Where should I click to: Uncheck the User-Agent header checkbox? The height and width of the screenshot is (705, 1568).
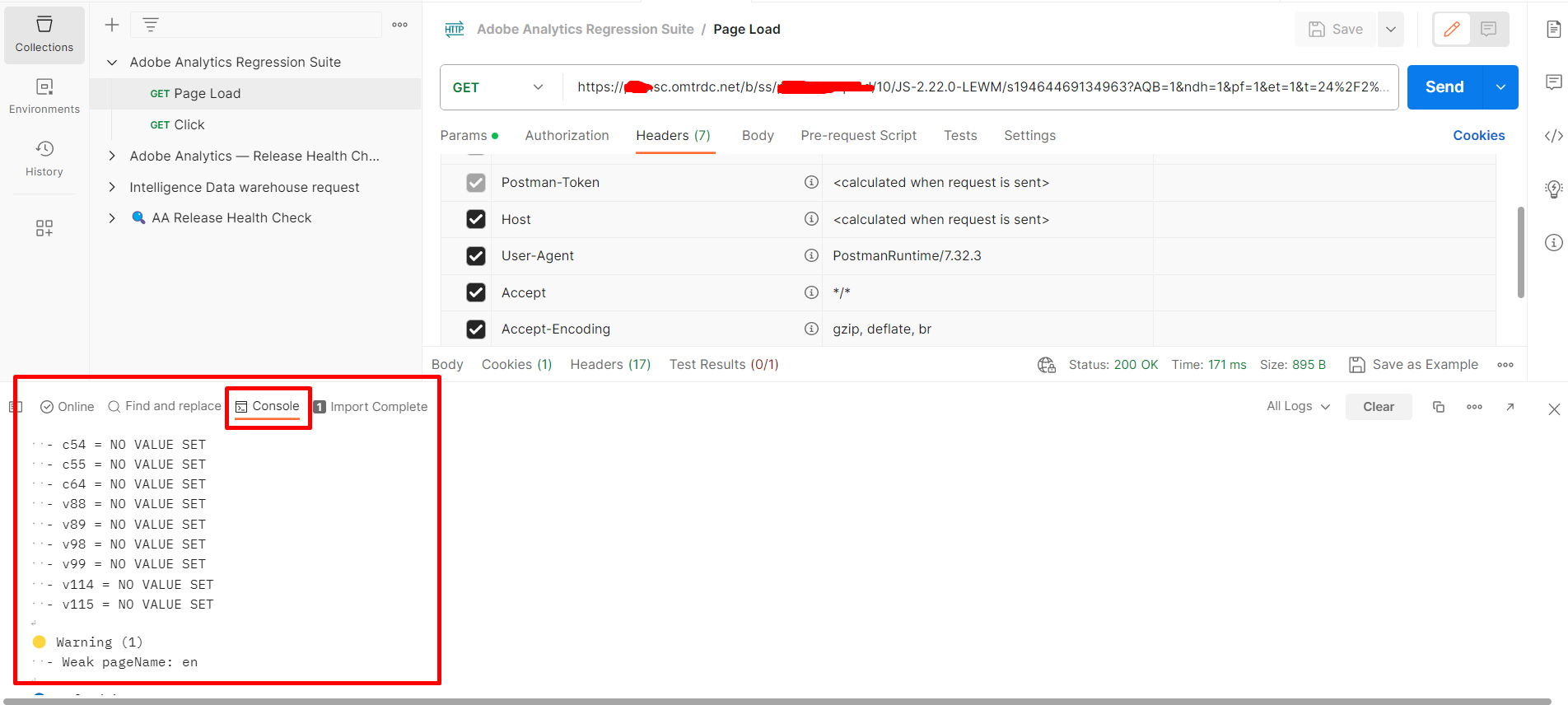[476, 256]
